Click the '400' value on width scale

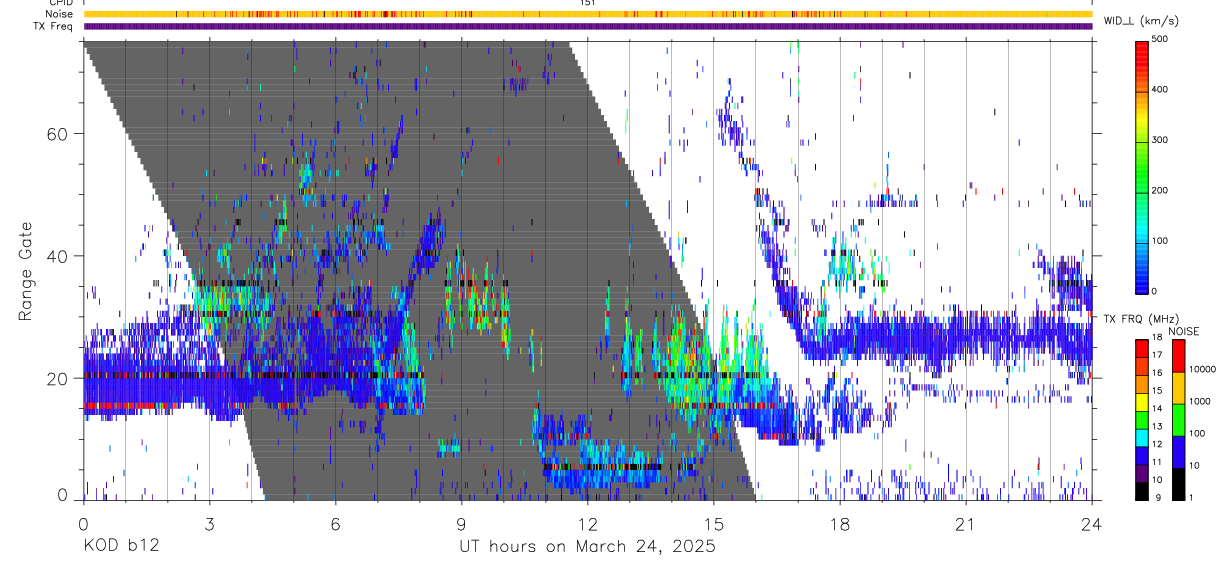click(x=1159, y=90)
